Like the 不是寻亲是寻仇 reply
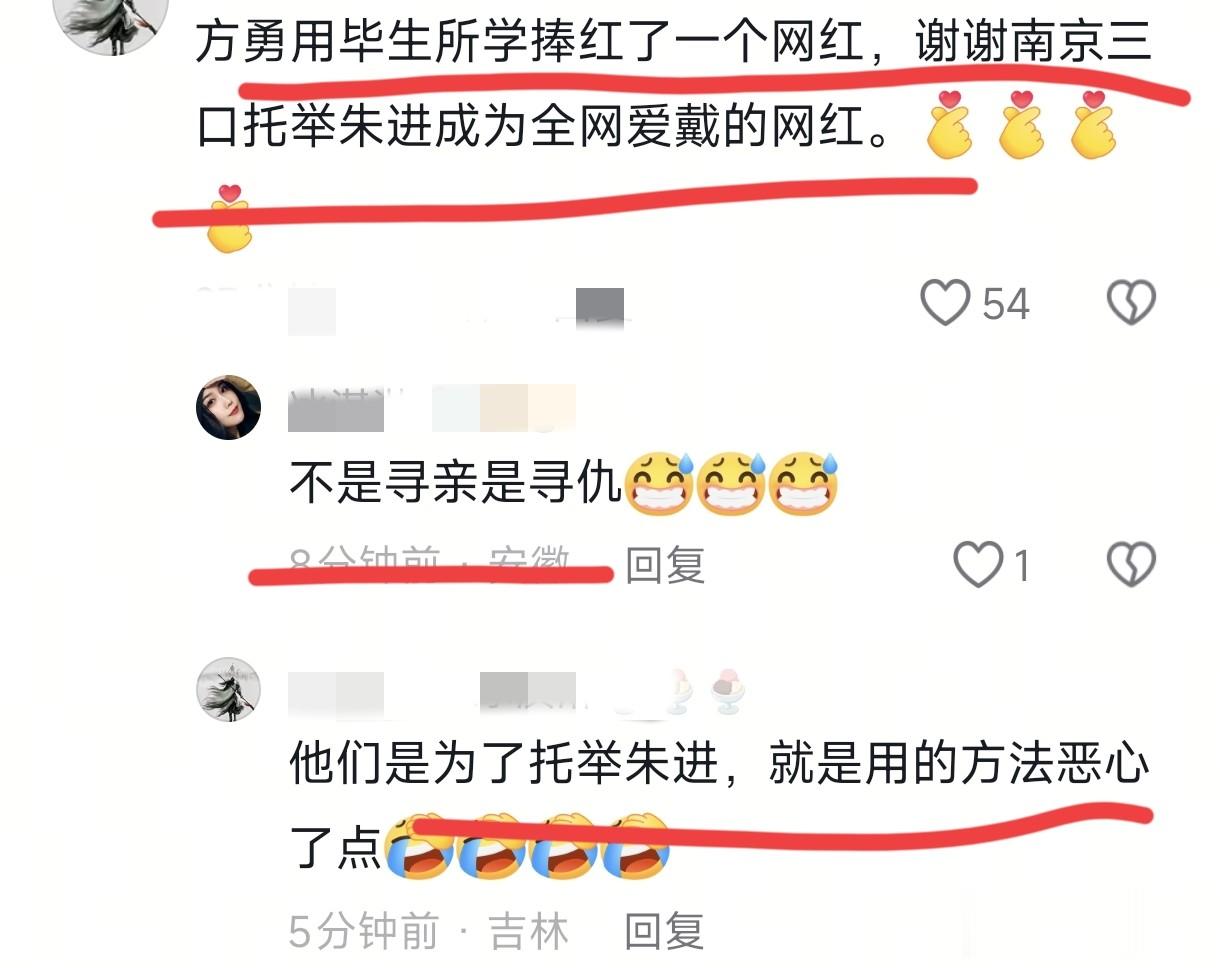This screenshot has height=968, width=1220. (978, 566)
